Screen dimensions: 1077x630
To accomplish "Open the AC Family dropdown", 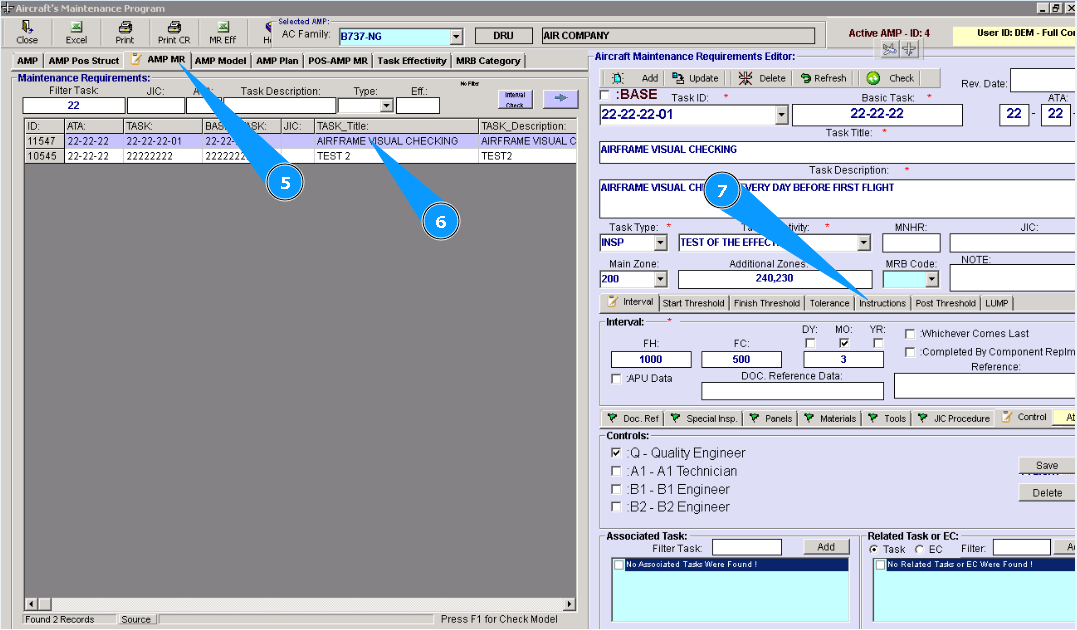I will coord(457,36).
